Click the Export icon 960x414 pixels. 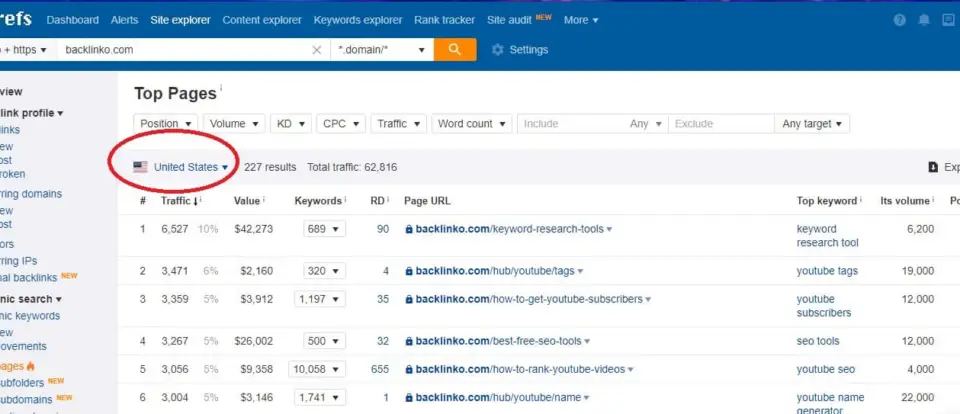tap(933, 167)
